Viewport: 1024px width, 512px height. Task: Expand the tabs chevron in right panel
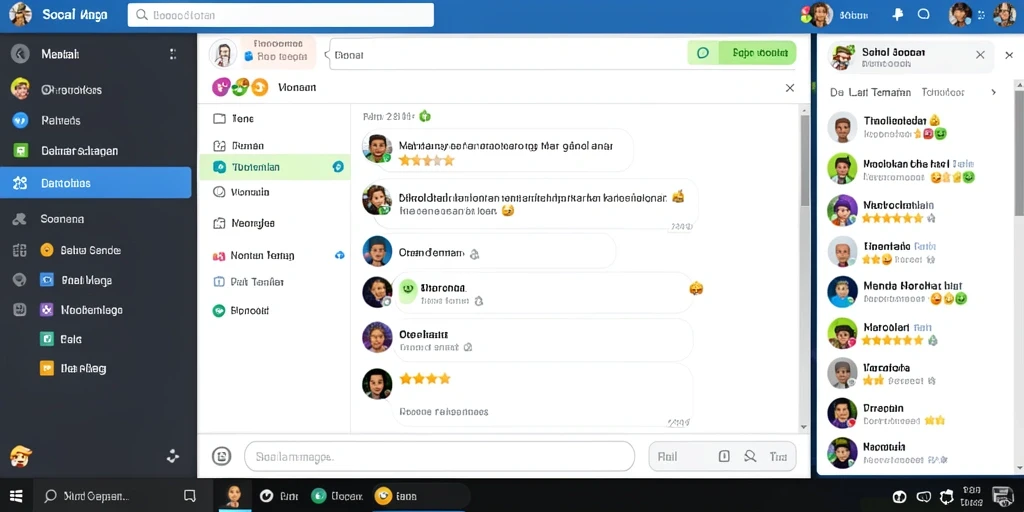(993, 92)
